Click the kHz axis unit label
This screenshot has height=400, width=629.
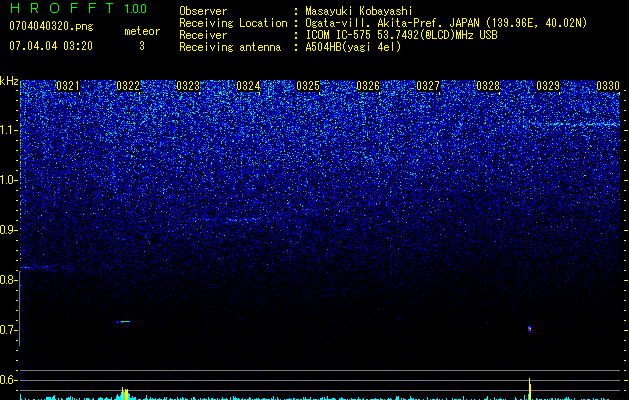coord(9,81)
